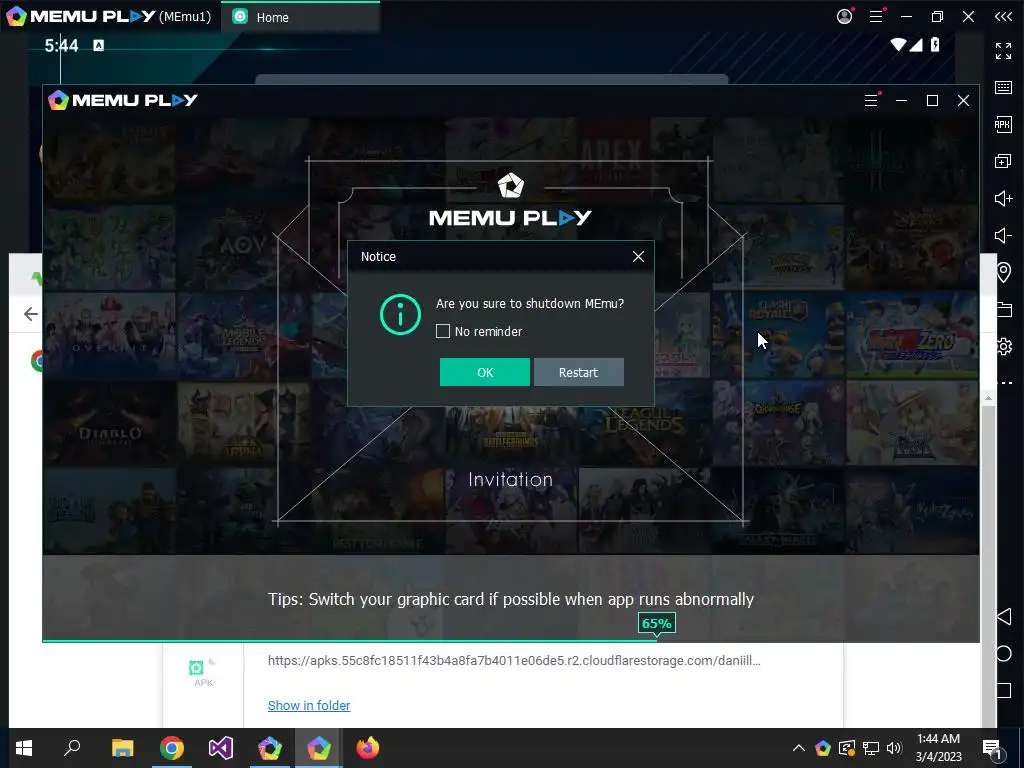Screen dimensions: 1024x768
Task: Click the Show in folder link
Action: tap(309, 705)
